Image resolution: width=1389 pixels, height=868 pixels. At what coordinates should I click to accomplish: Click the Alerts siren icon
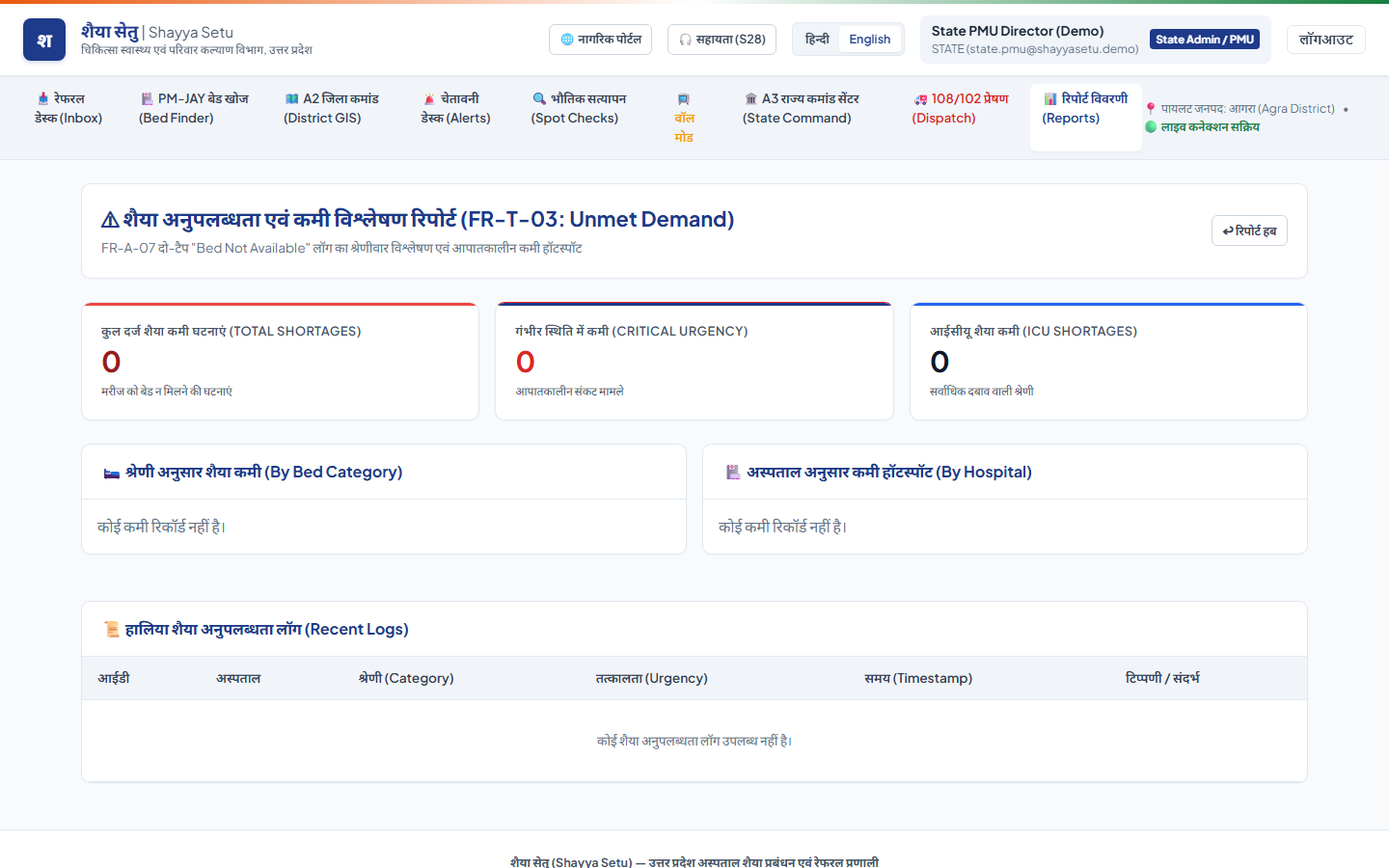tap(429, 98)
